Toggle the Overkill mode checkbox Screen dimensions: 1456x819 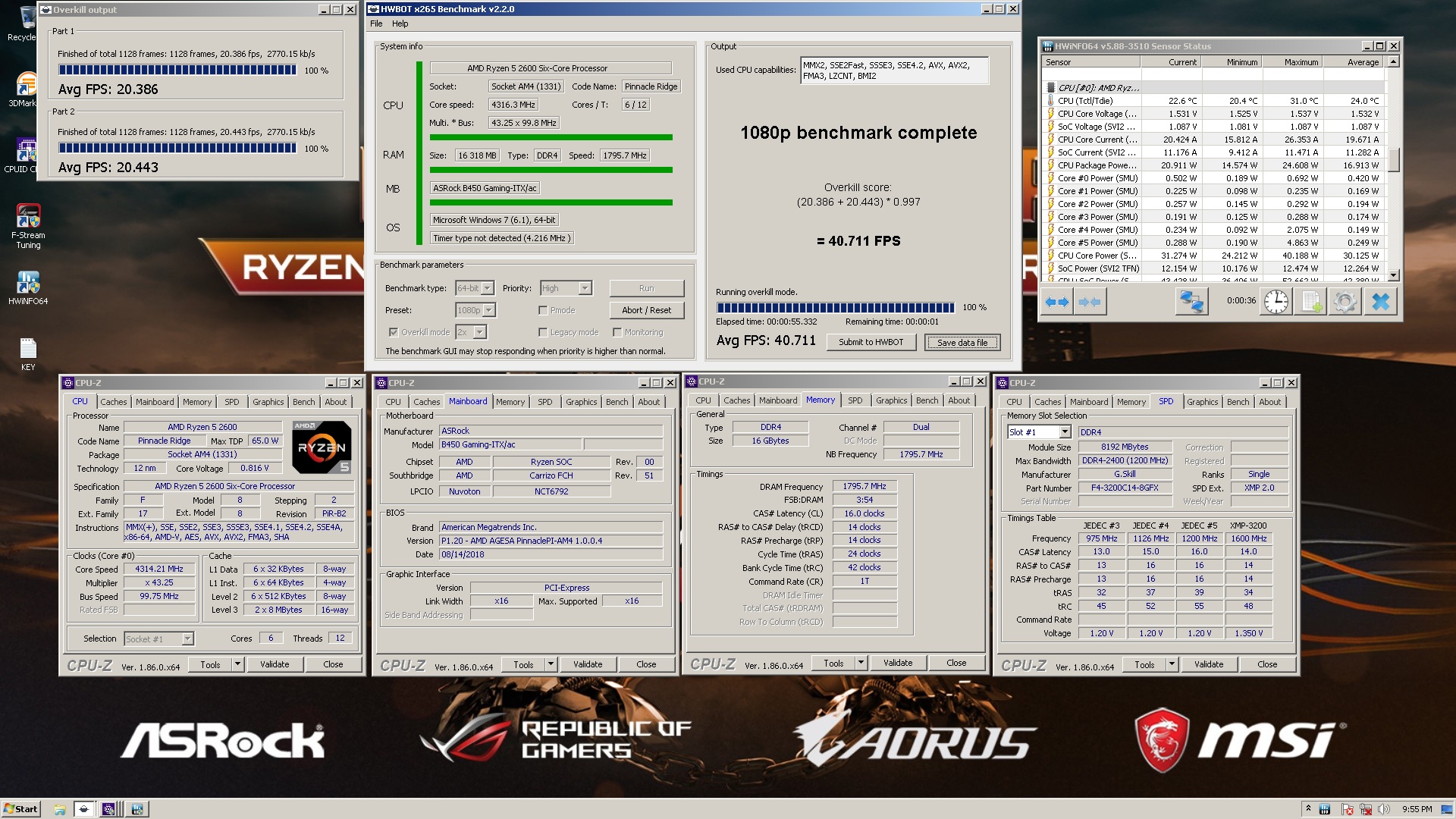394,332
